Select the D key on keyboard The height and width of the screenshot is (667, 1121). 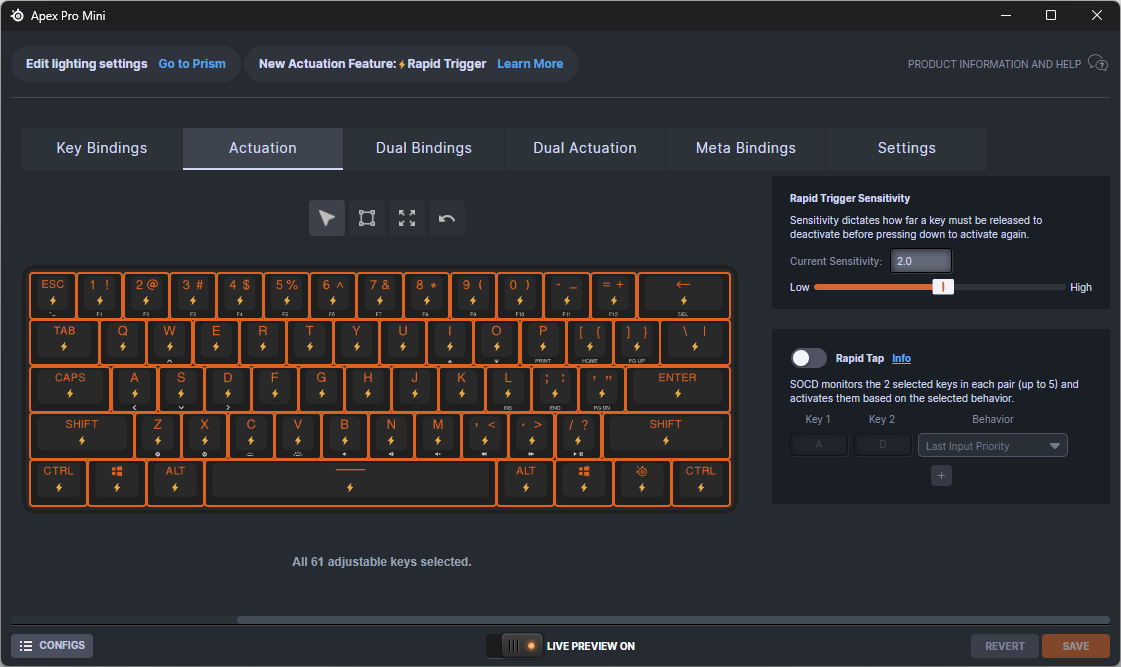point(228,389)
